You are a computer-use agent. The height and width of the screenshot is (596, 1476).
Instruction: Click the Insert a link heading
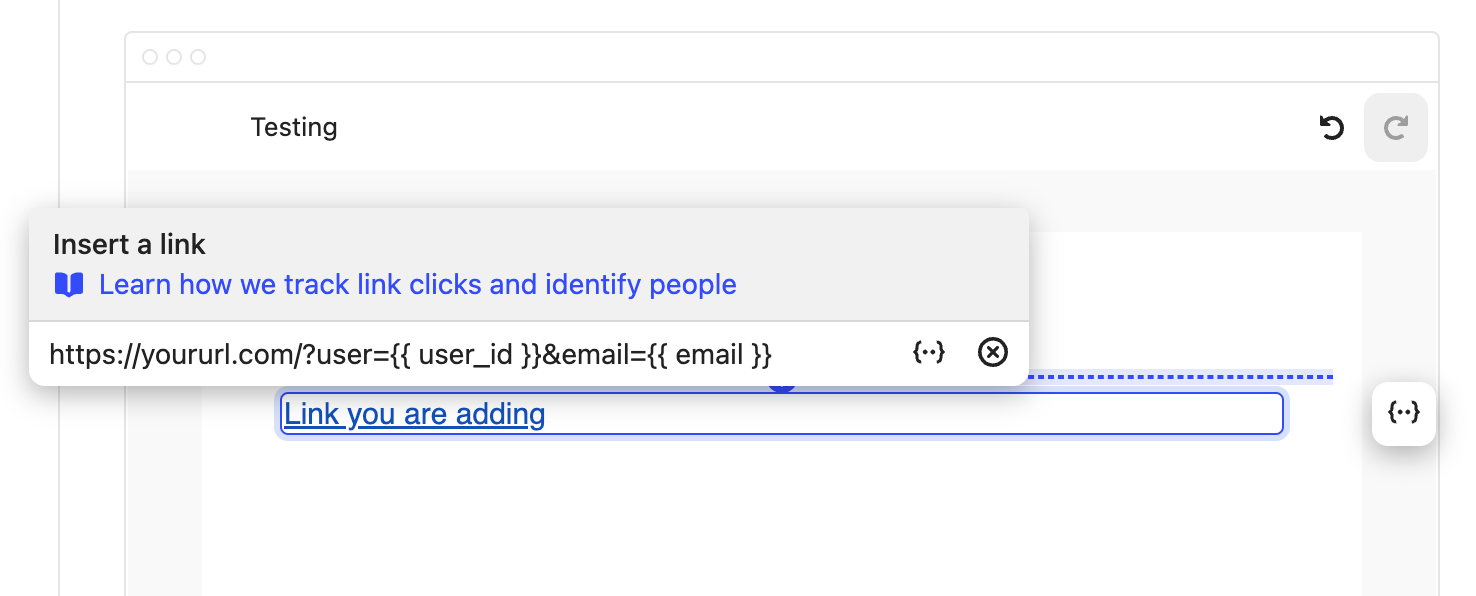[x=129, y=244]
